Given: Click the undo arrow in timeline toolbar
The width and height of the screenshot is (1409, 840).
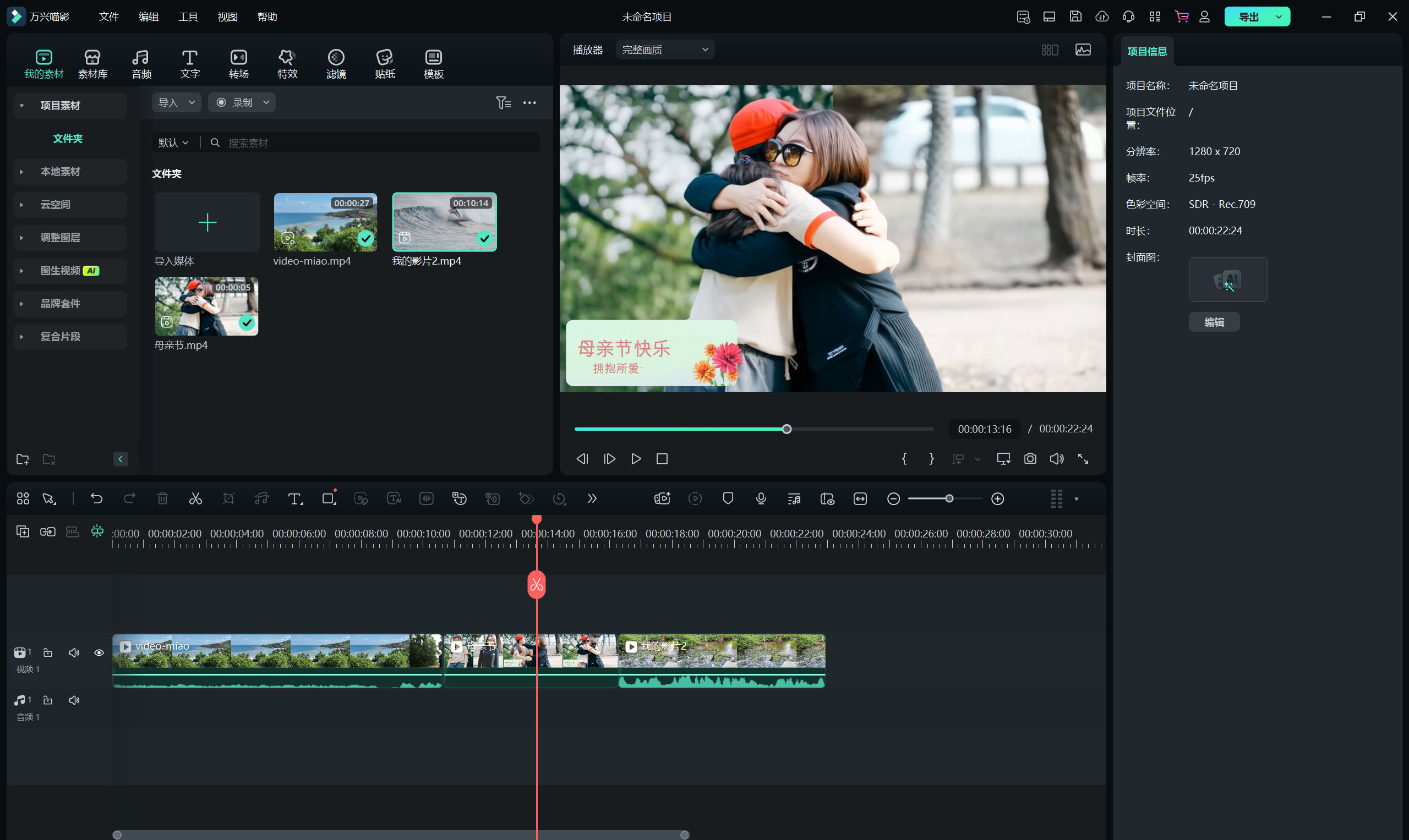Looking at the screenshot, I should (x=96, y=499).
